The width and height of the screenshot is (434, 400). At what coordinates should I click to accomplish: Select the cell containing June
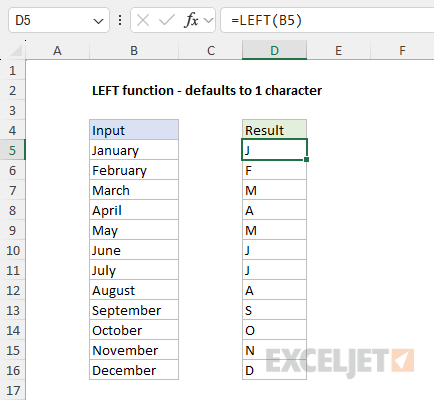134,250
